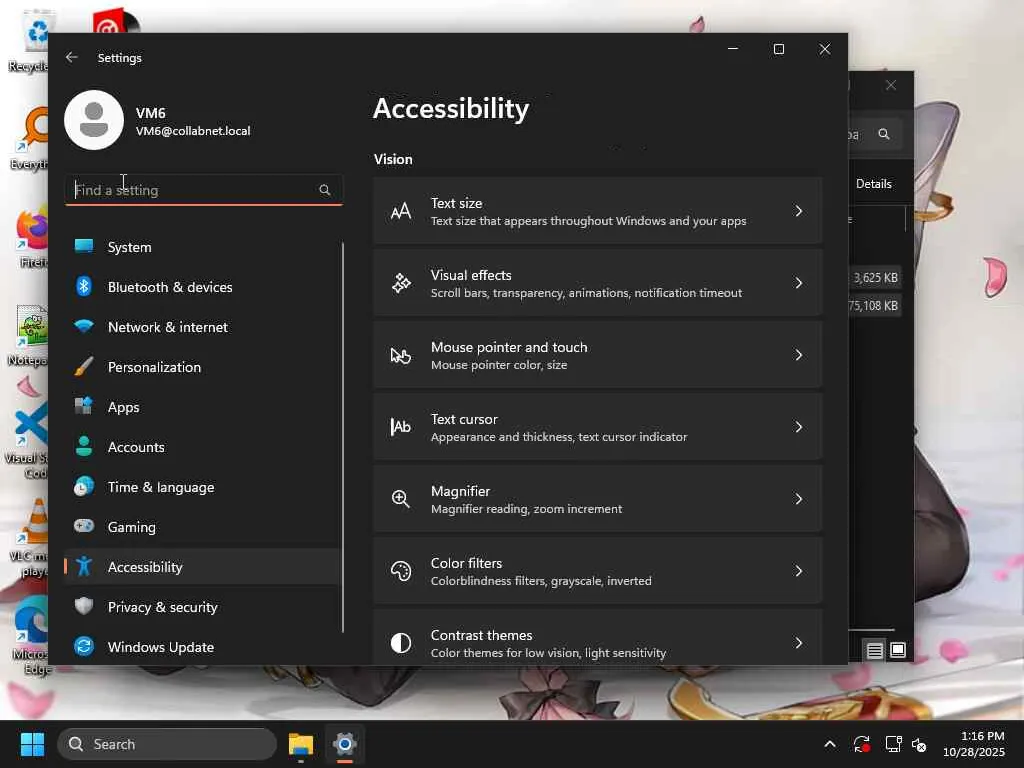Open Magnifier settings card

598,499
